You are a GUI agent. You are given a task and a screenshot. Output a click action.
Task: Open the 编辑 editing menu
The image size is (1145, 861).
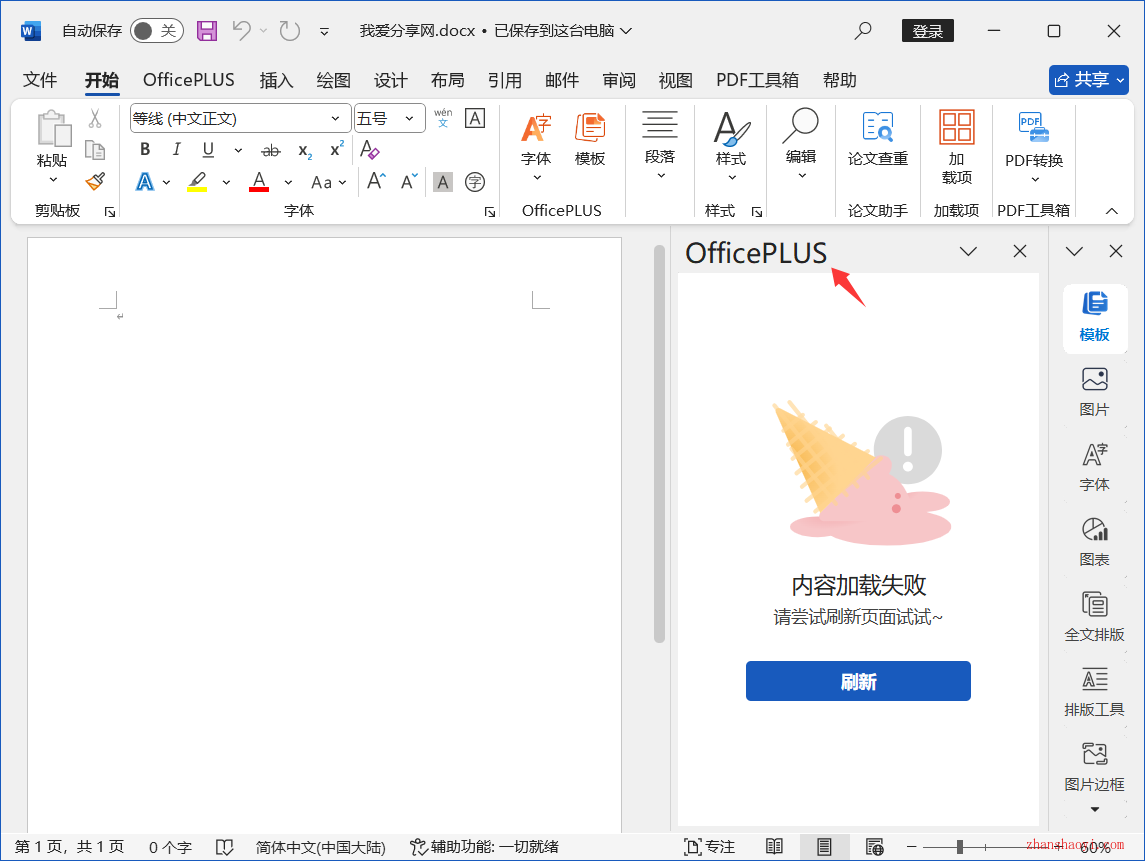801,145
